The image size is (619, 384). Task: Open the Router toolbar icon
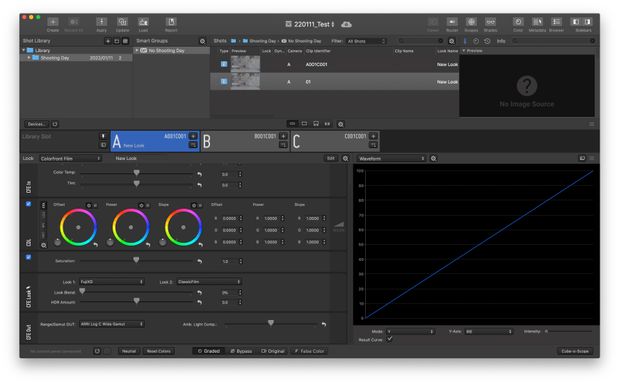pos(452,22)
